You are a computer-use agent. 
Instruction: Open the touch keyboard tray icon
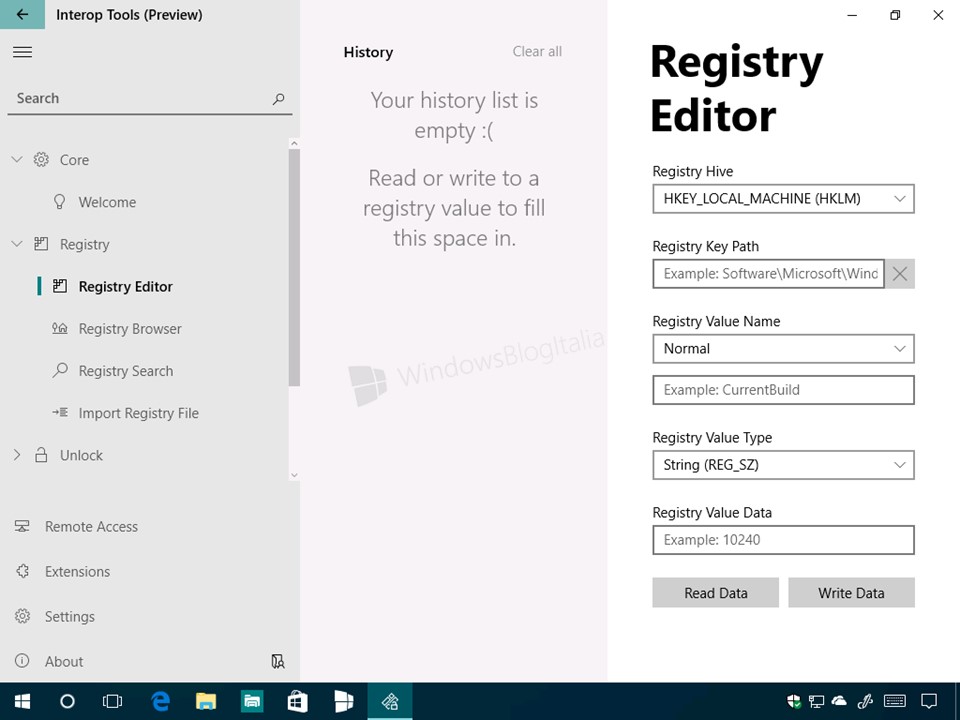coord(895,702)
